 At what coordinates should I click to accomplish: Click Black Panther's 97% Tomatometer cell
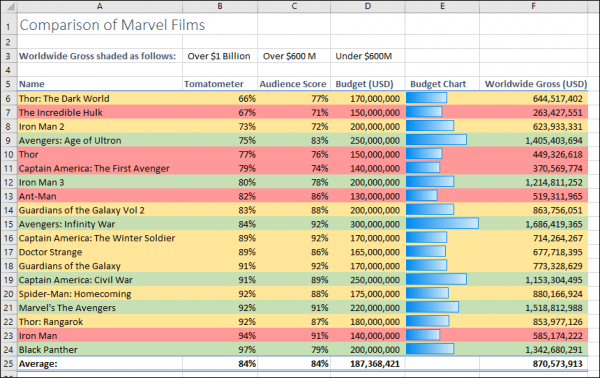(220, 350)
